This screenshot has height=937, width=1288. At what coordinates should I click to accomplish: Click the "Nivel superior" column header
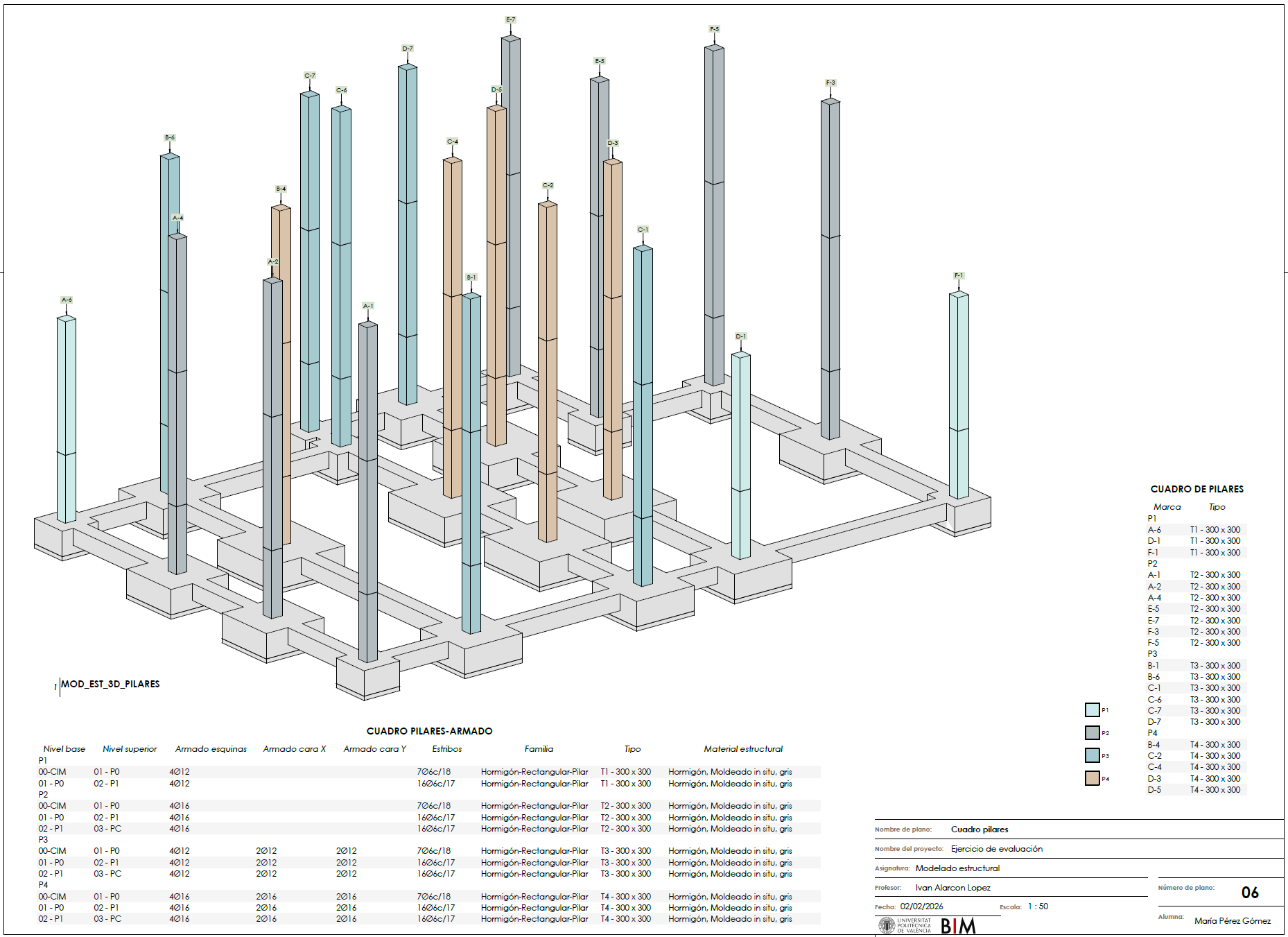click(x=130, y=749)
